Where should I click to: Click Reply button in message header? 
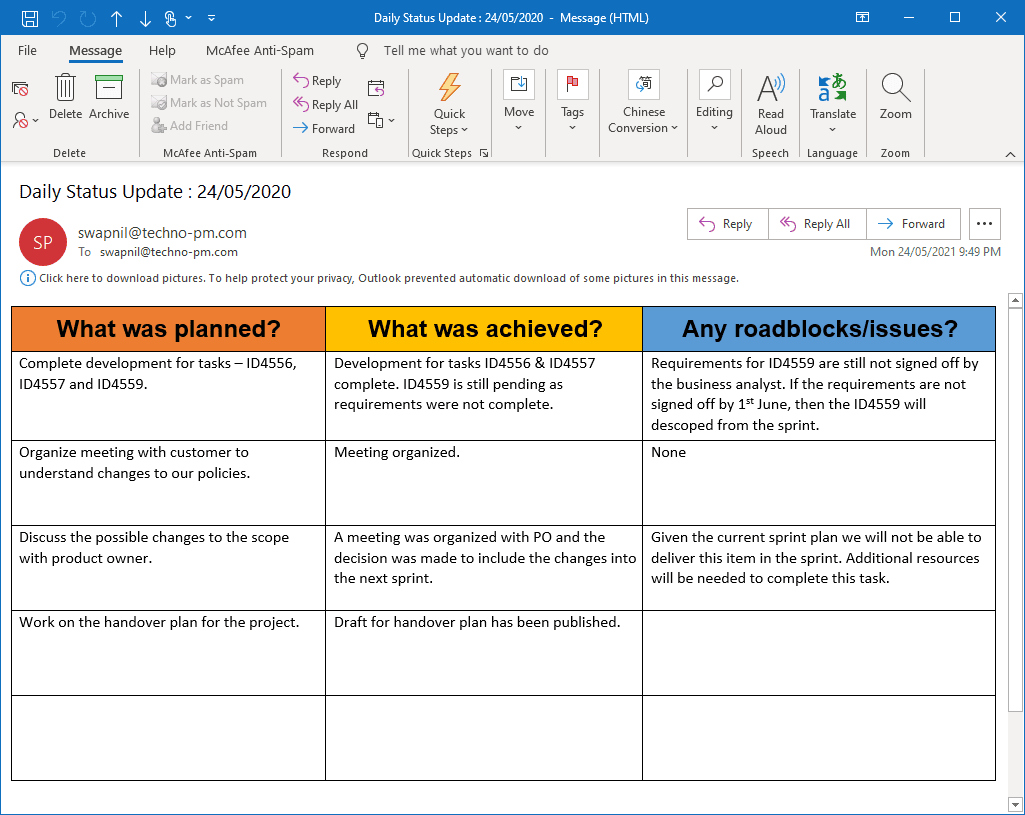[x=728, y=224]
